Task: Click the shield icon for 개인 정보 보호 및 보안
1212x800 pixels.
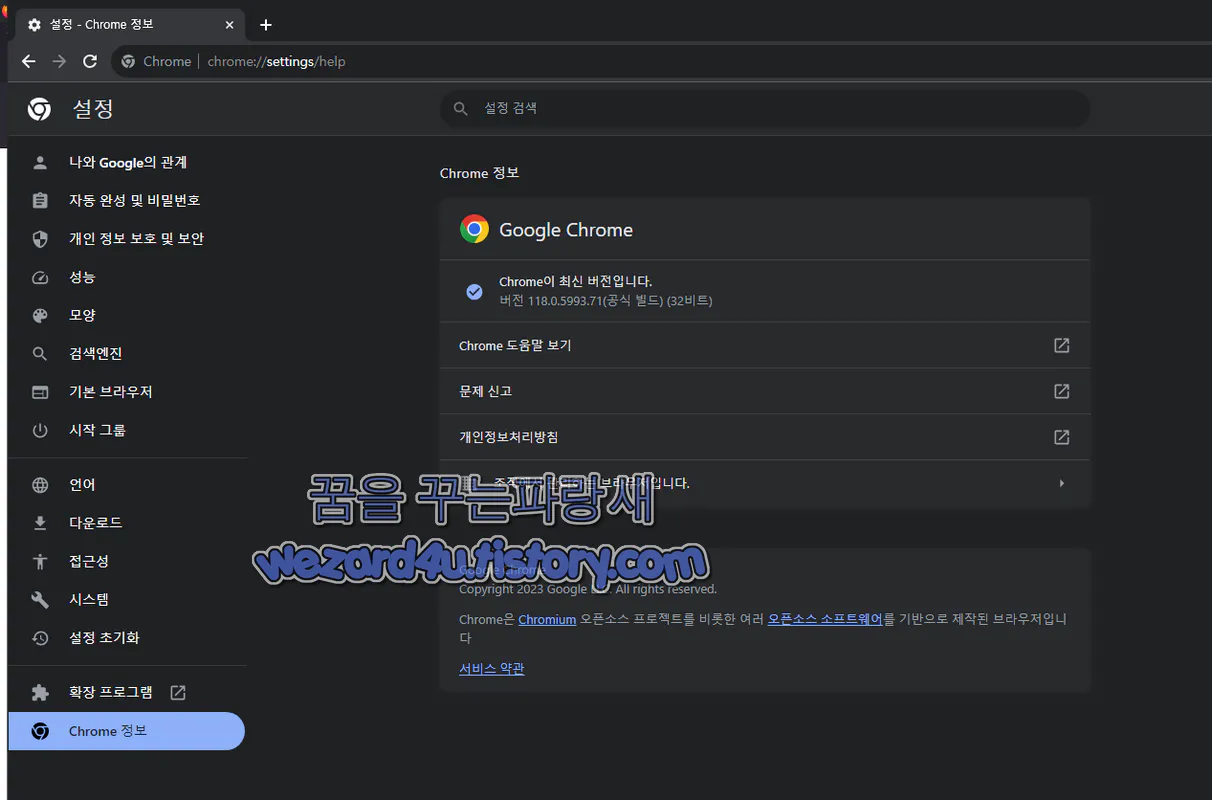Action: pyautogui.click(x=40, y=239)
